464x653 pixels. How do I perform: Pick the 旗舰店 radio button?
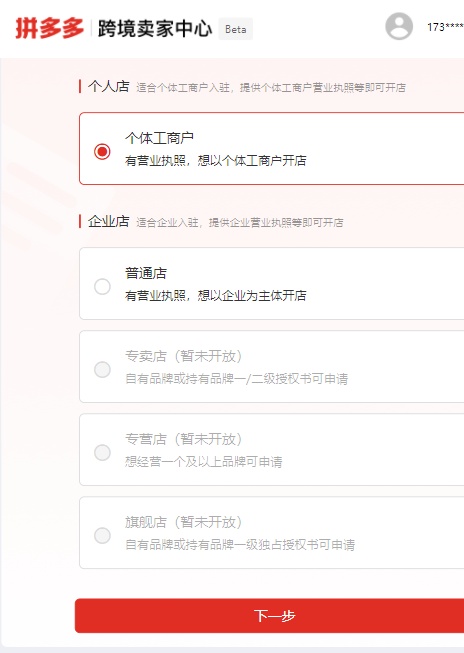point(102,535)
